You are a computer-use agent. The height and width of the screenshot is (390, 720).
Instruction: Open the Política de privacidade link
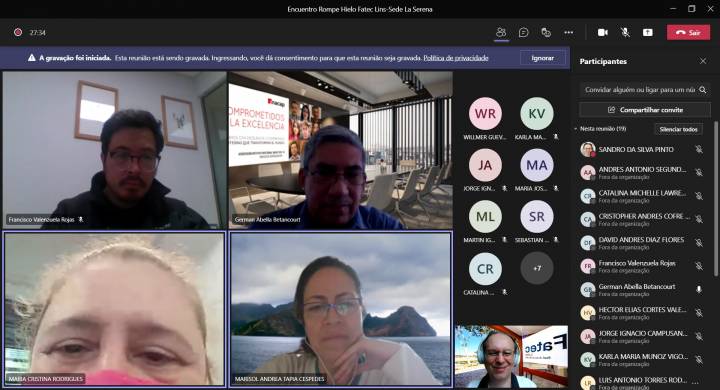(456, 58)
